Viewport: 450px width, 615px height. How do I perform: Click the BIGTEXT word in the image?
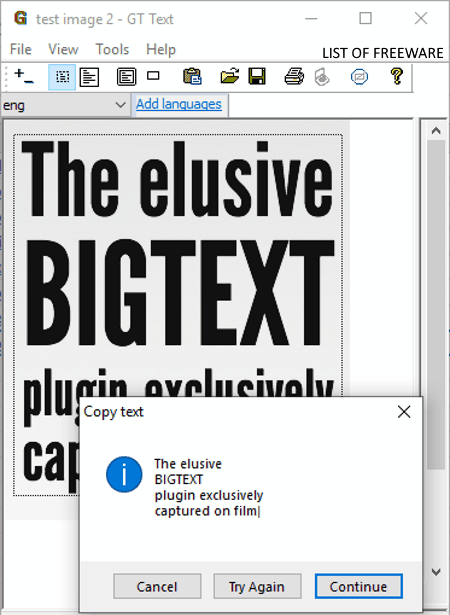click(x=181, y=293)
